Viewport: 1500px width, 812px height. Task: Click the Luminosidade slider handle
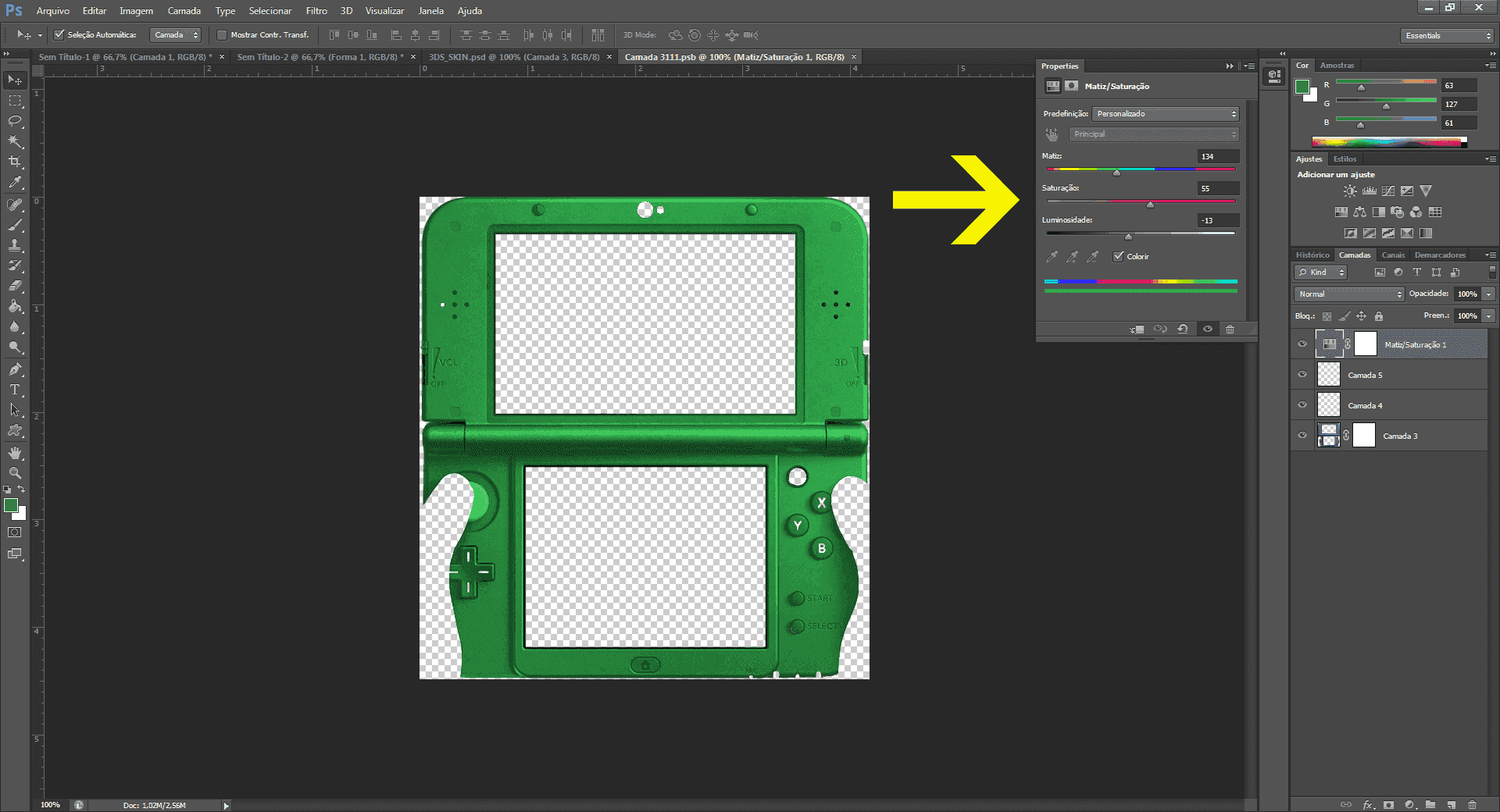1128,237
